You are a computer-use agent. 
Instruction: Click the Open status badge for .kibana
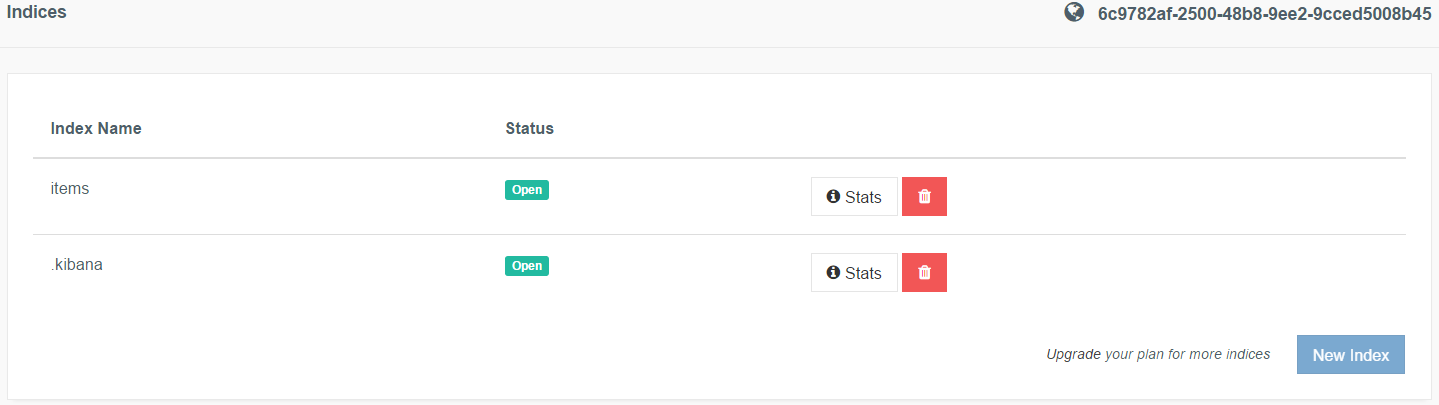coord(527,266)
